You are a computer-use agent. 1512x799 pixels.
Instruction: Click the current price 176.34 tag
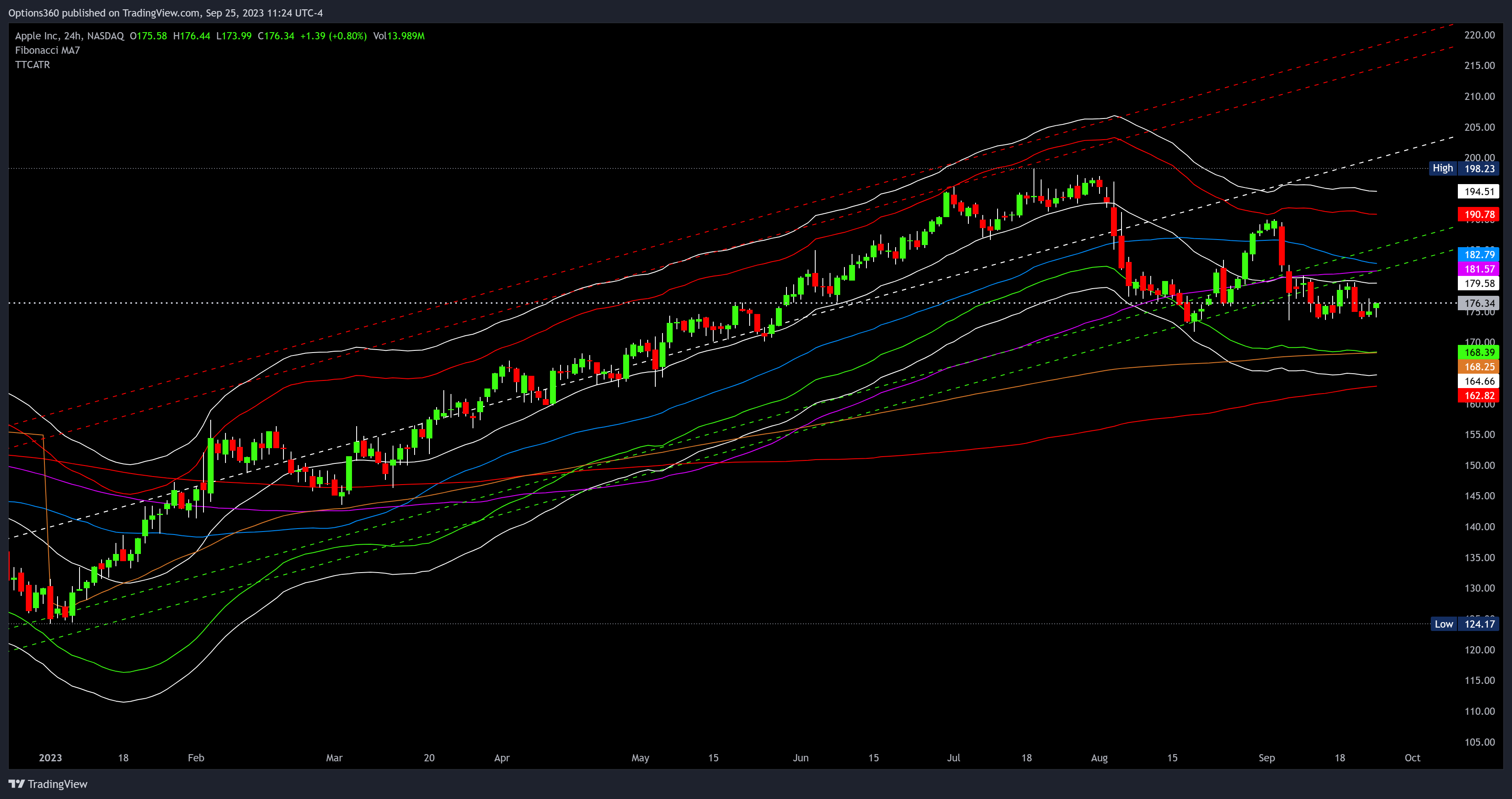tap(1479, 303)
